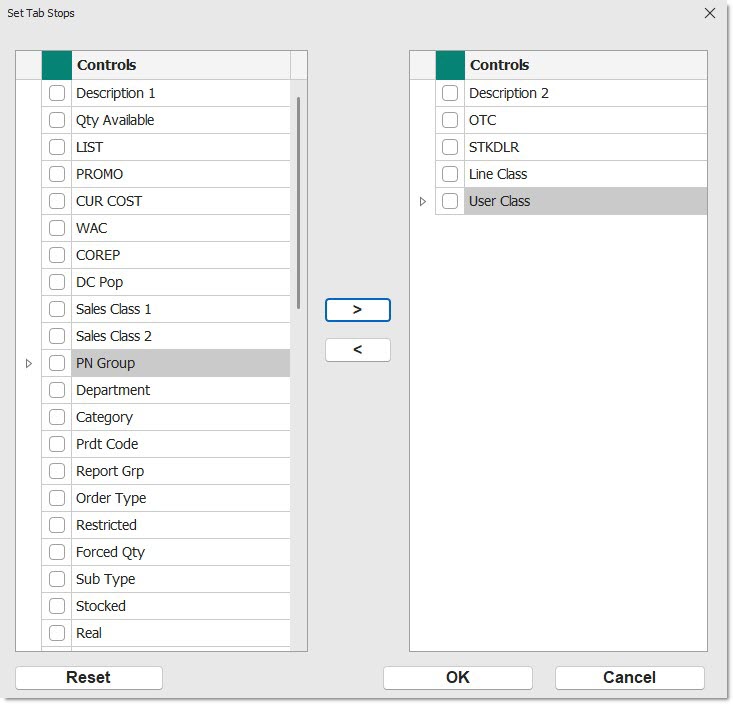Toggle the STKDLR checkbox

tap(450, 147)
